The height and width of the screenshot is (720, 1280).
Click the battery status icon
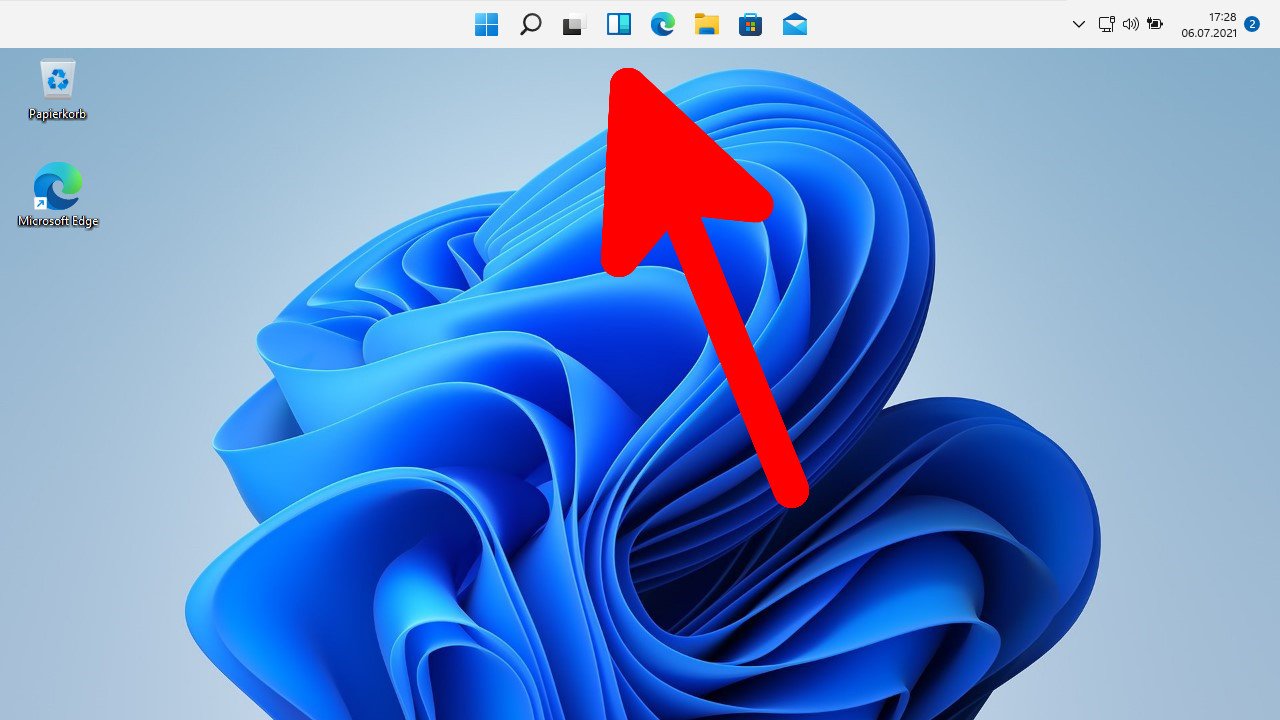(1156, 24)
